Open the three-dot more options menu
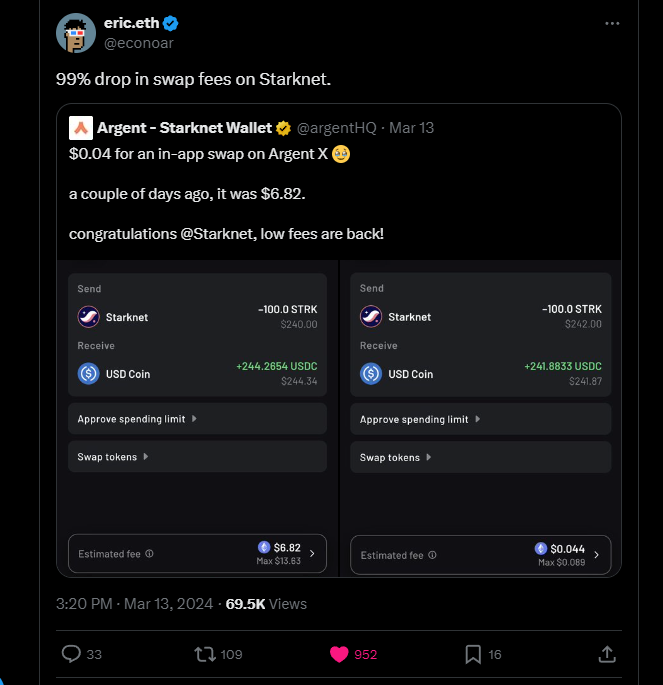 [612, 23]
